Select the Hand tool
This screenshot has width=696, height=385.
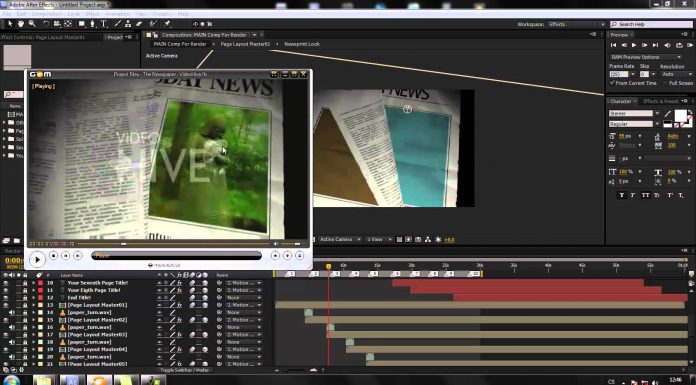point(20,24)
